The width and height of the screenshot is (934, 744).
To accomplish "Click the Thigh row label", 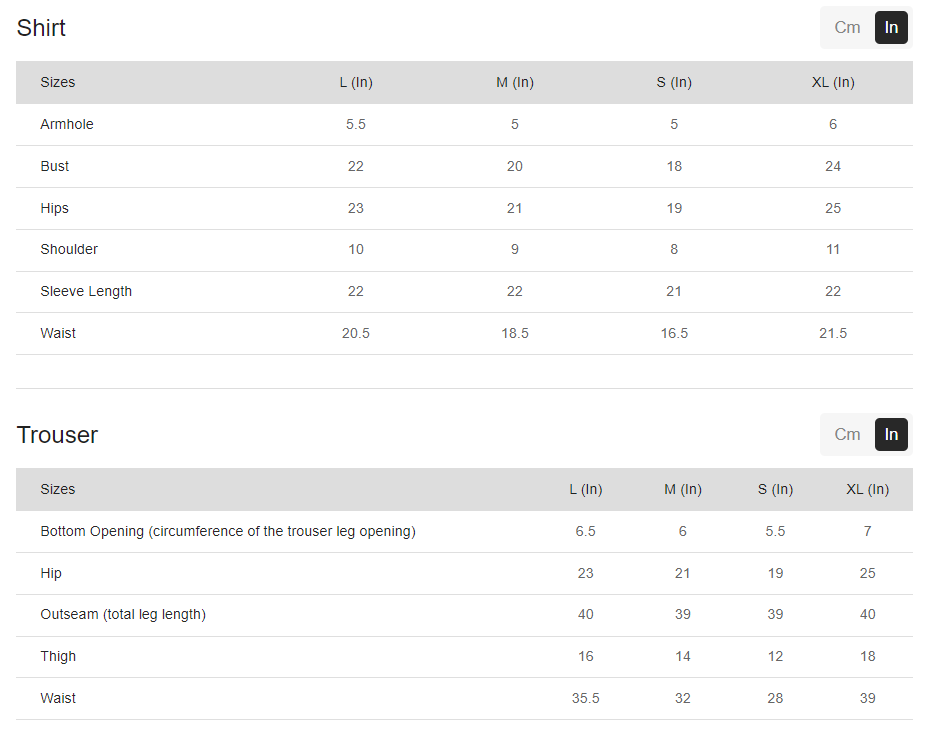I will [58, 657].
